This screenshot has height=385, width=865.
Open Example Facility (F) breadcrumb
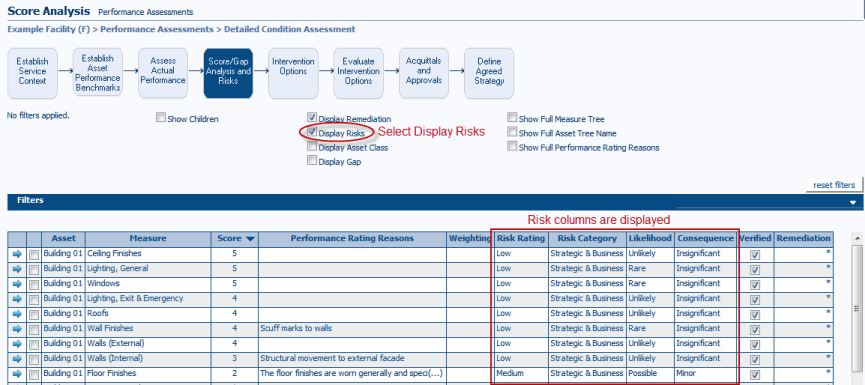pos(49,29)
